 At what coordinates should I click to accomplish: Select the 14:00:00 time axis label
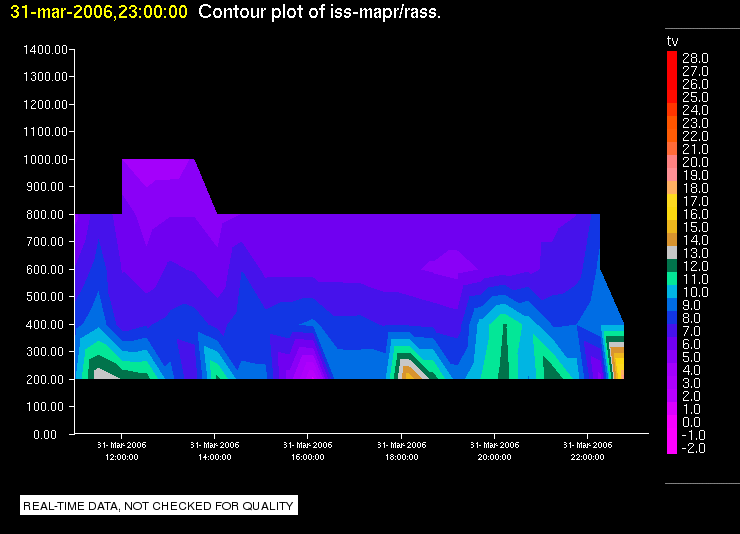[215, 457]
